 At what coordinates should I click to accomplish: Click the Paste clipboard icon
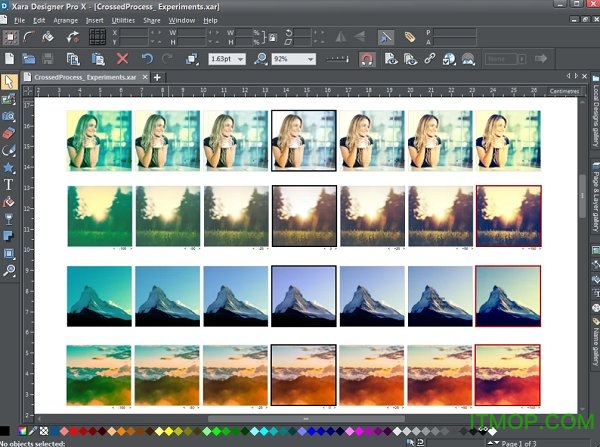tap(98, 59)
